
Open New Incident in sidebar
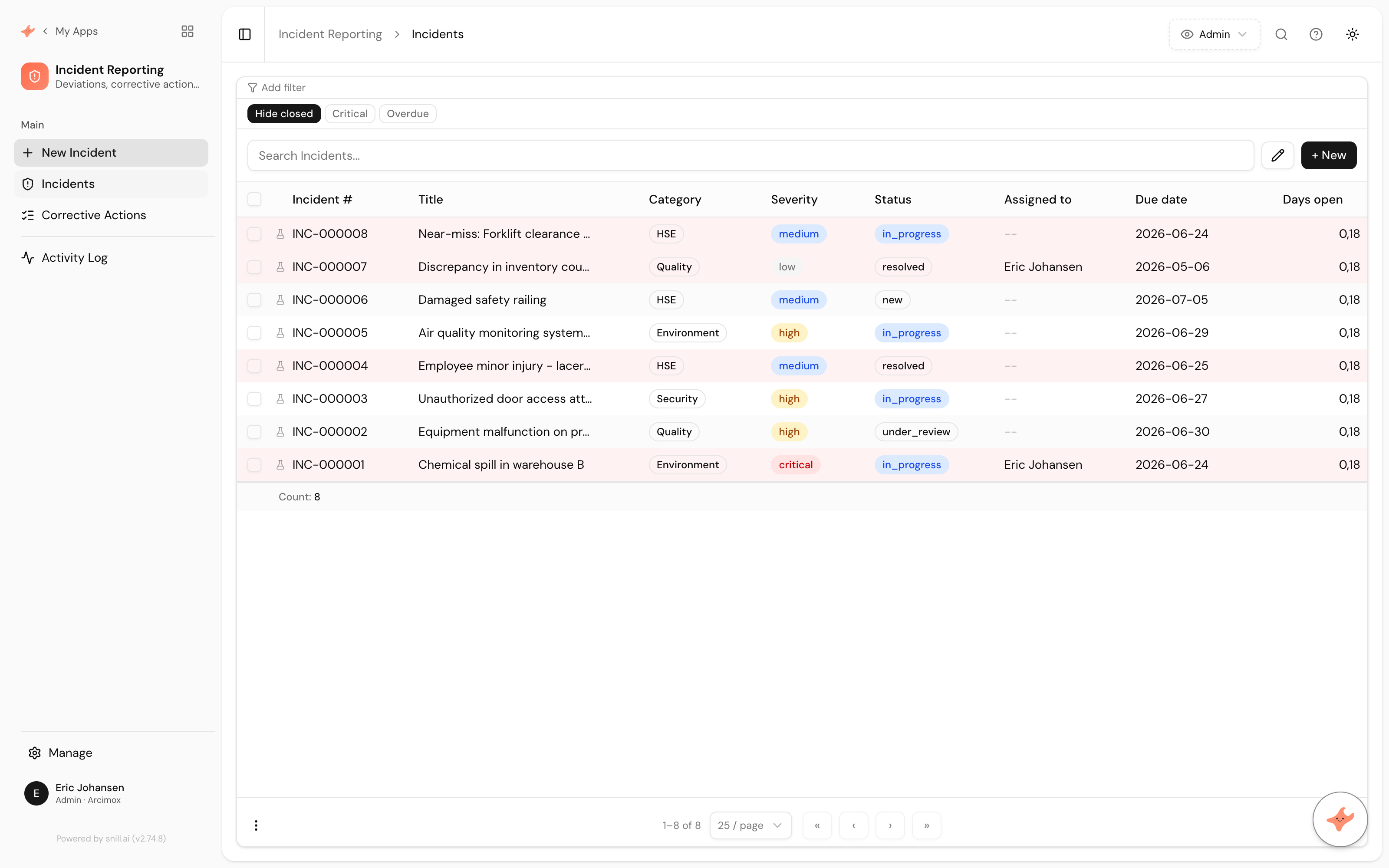point(111,153)
